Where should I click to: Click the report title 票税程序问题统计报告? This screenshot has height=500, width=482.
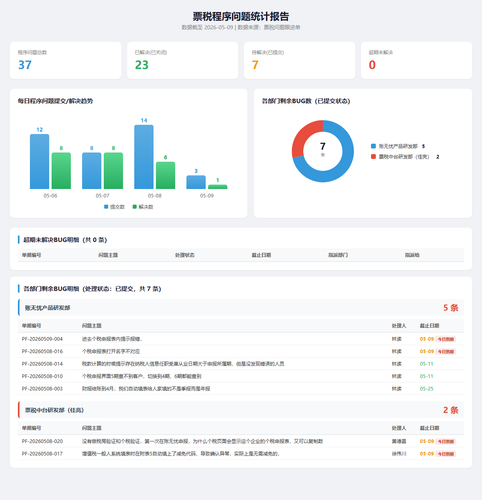(241, 16)
